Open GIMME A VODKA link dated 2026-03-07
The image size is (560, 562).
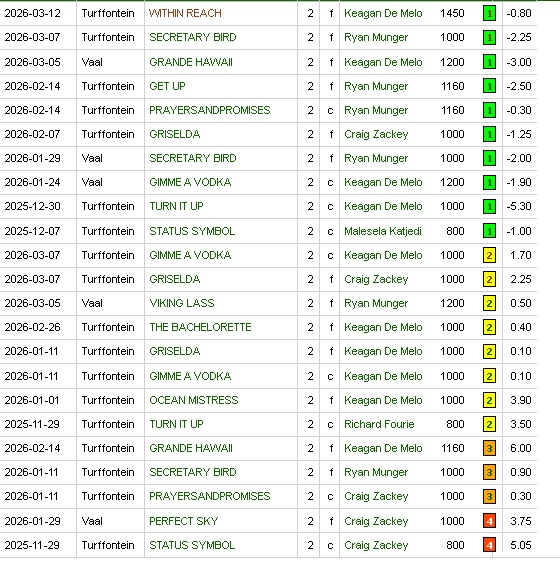(190, 255)
